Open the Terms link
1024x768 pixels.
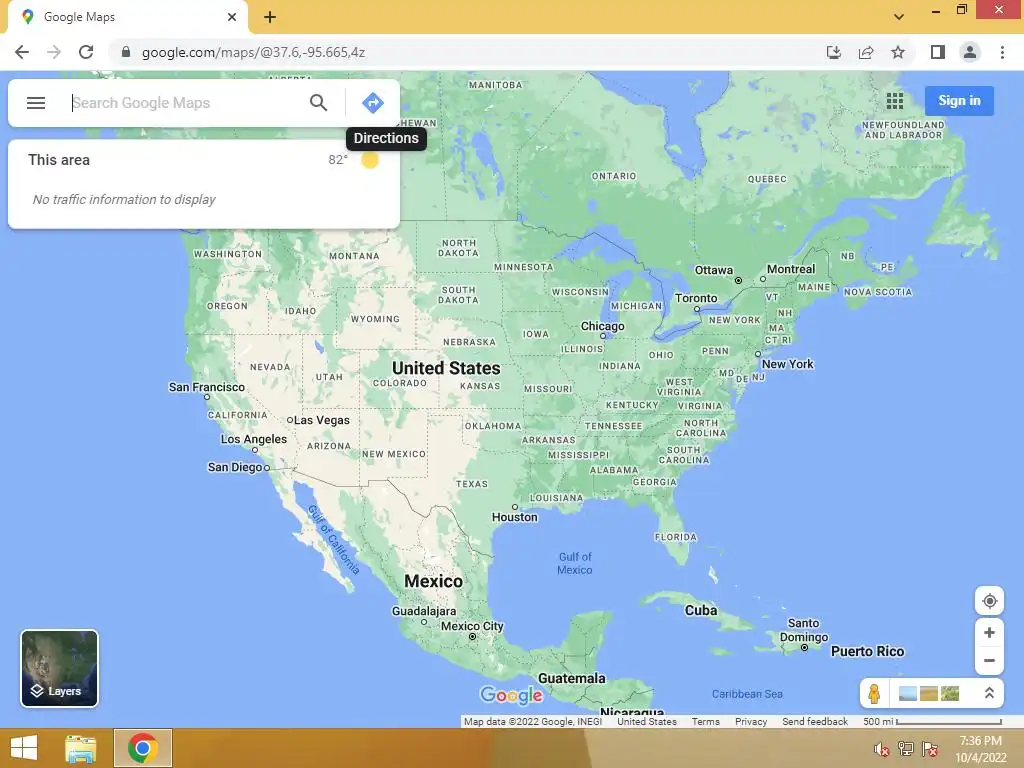click(705, 722)
